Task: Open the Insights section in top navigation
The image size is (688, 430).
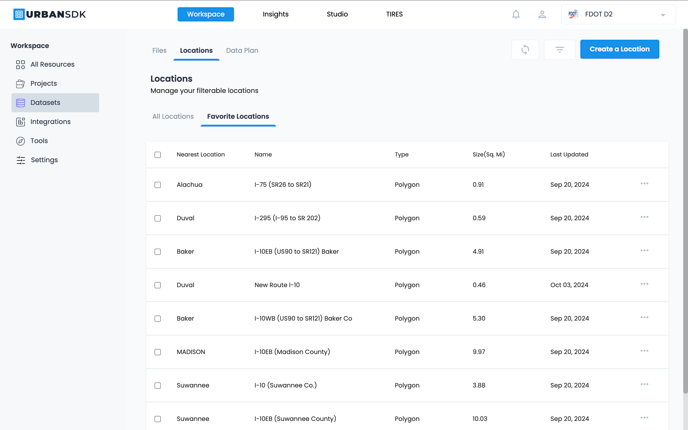Action: tap(275, 15)
